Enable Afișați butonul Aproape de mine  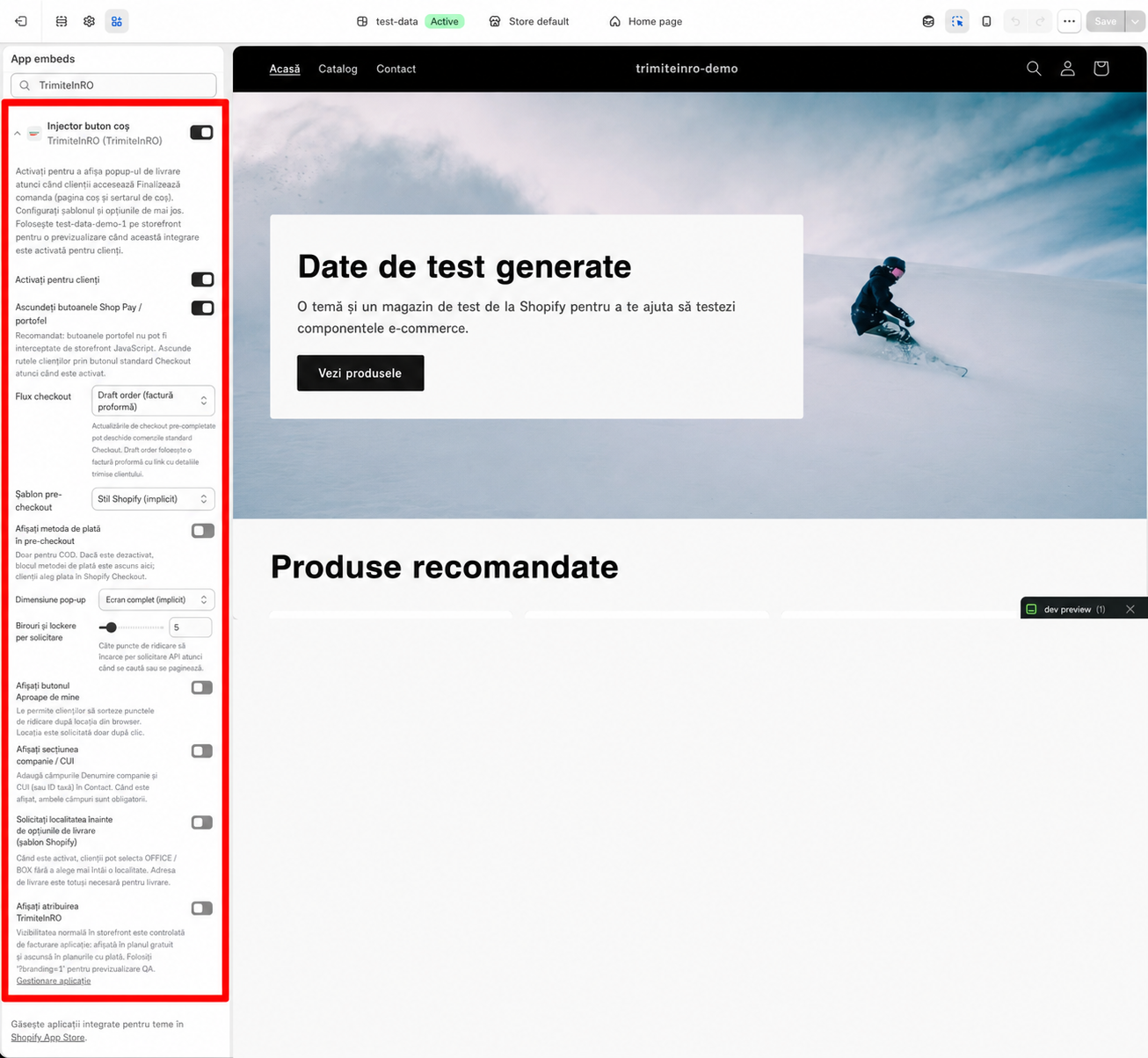coord(202,687)
